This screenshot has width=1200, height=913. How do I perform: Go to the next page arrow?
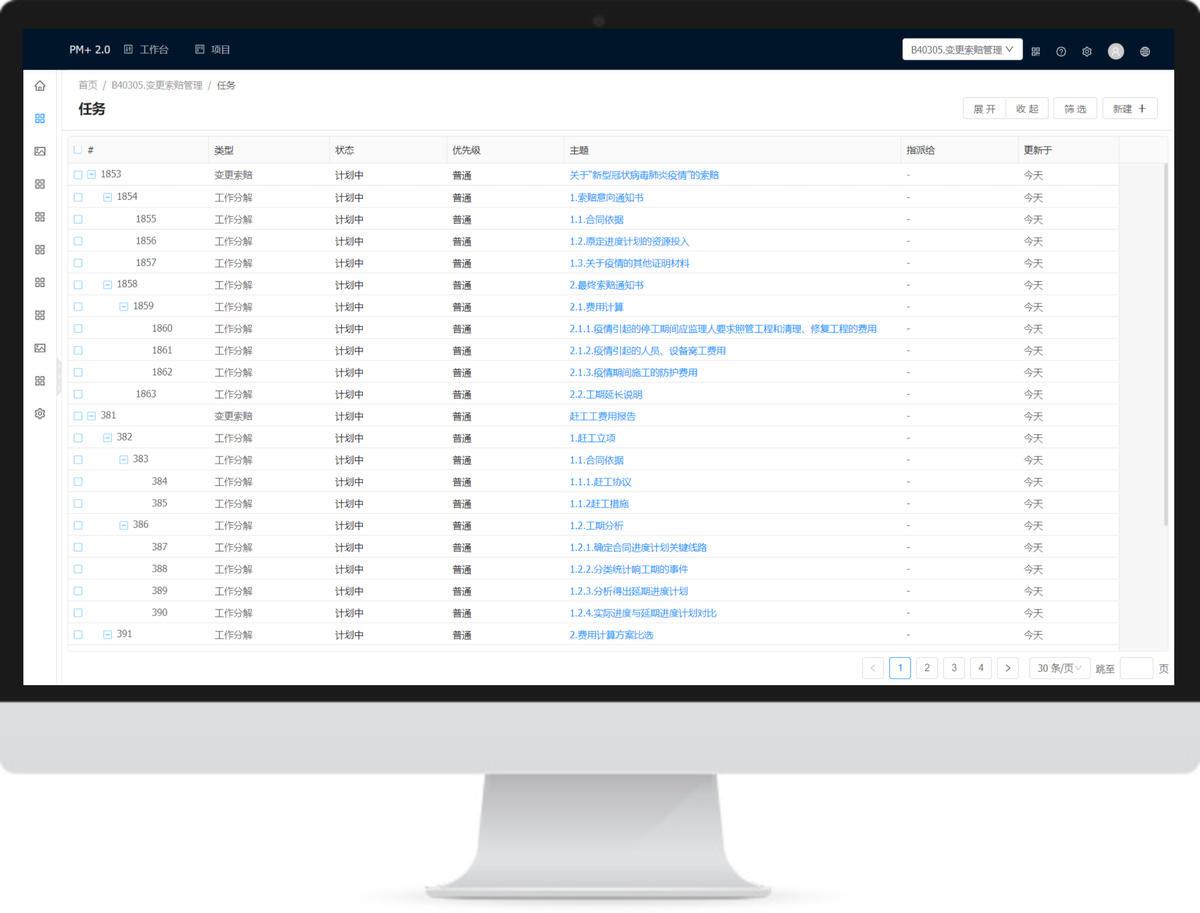[1008, 668]
